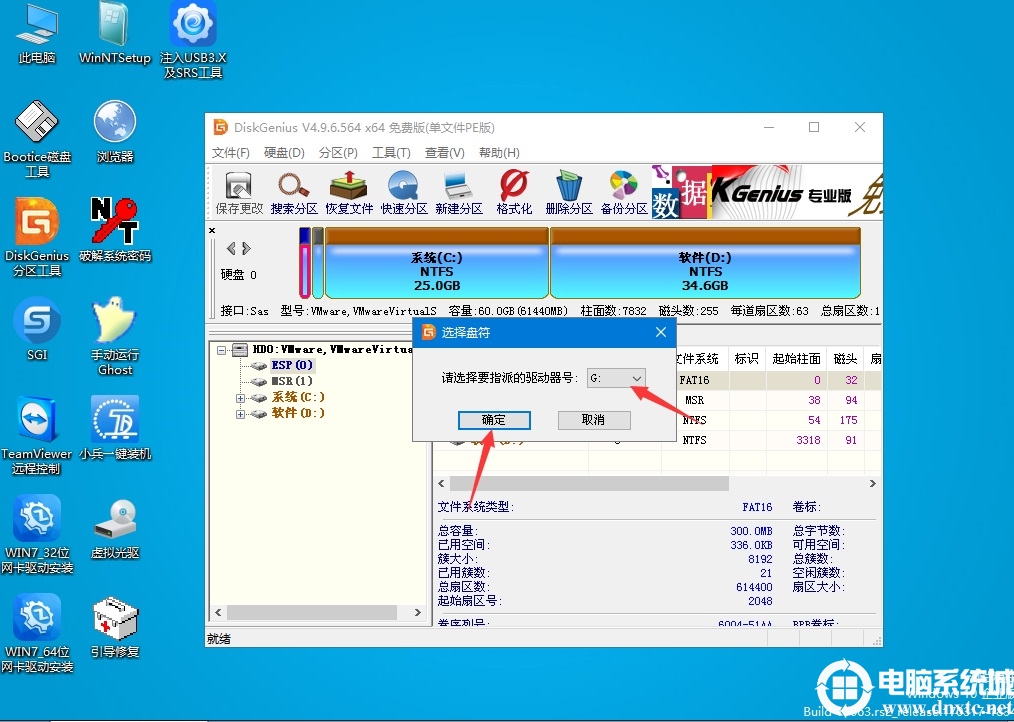
Task: Close the disk map panel x
Action: click(x=212, y=230)
